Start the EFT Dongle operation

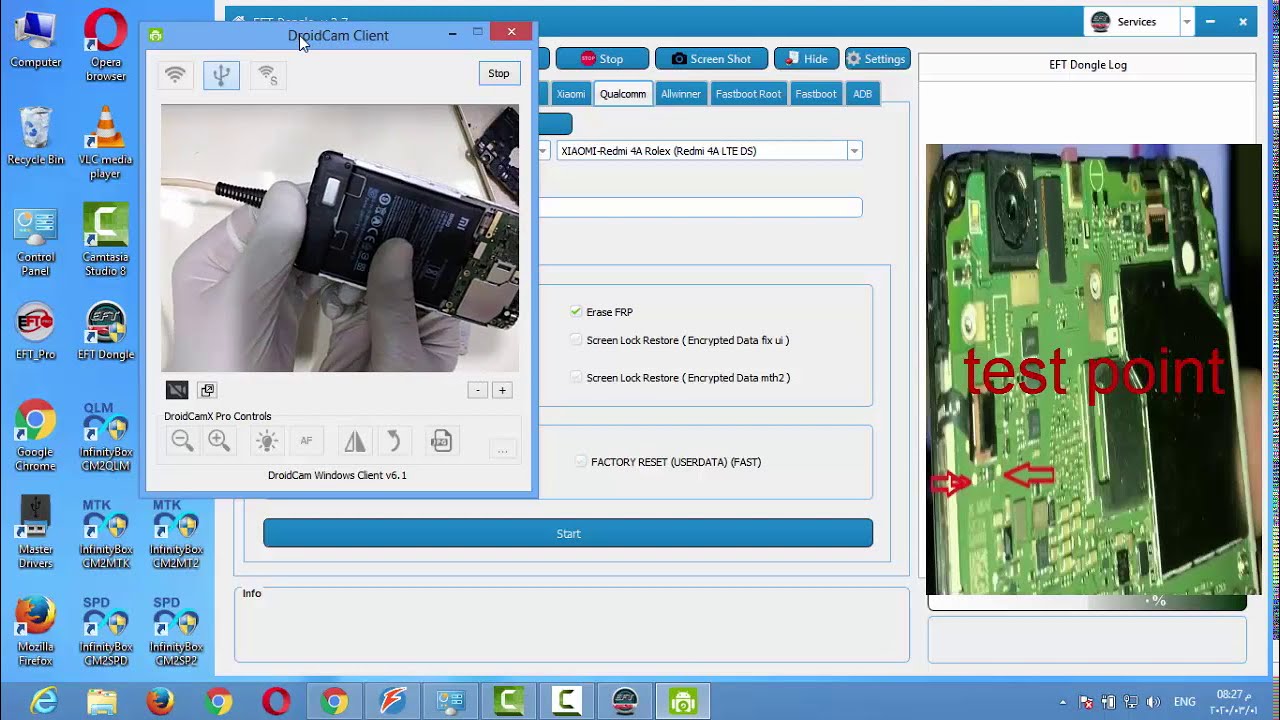568,533
